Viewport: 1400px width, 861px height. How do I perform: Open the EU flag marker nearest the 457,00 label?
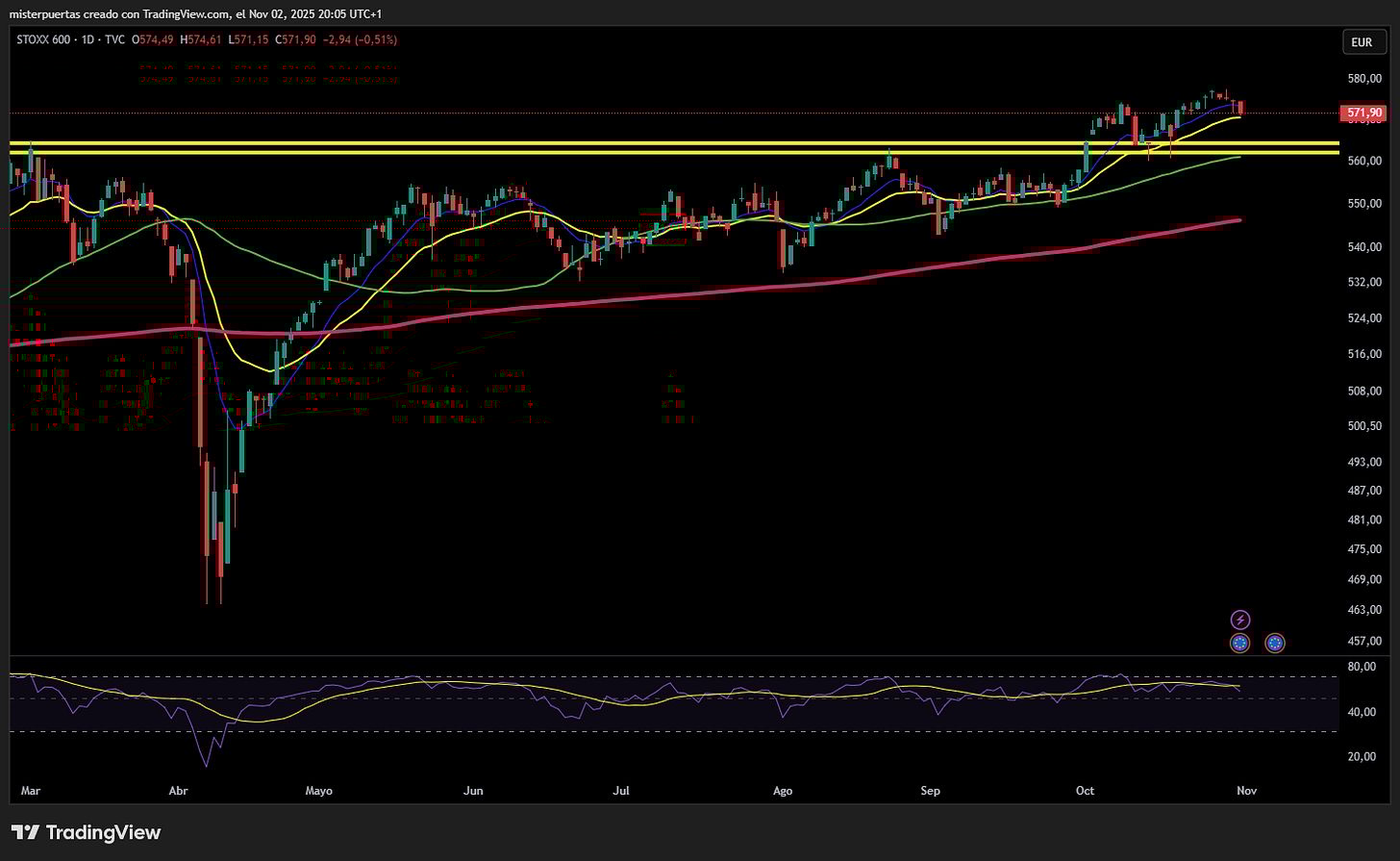(x=1275, y=643)
